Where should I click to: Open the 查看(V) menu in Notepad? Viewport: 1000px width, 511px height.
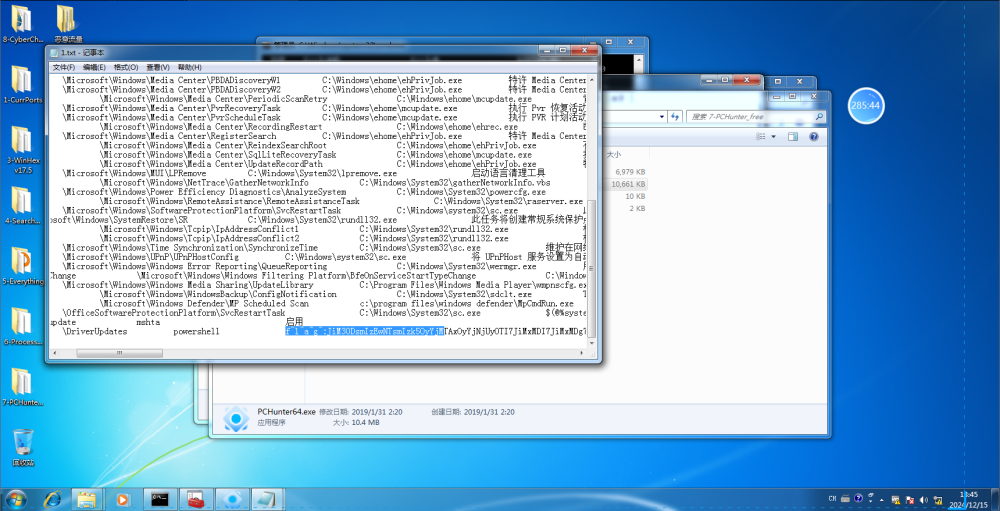coord(158,67)
